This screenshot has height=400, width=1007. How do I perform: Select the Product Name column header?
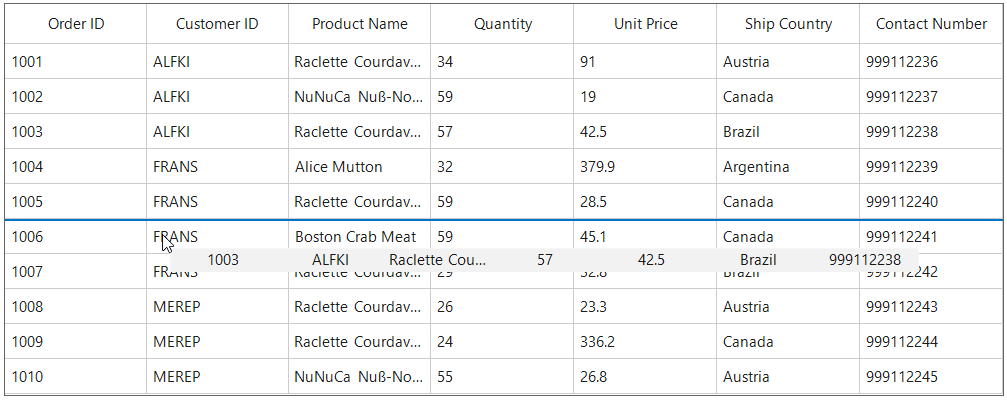359,24
